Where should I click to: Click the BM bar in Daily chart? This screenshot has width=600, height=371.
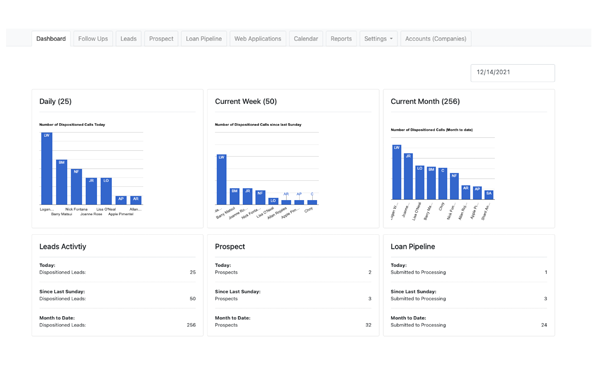(62, 182)
